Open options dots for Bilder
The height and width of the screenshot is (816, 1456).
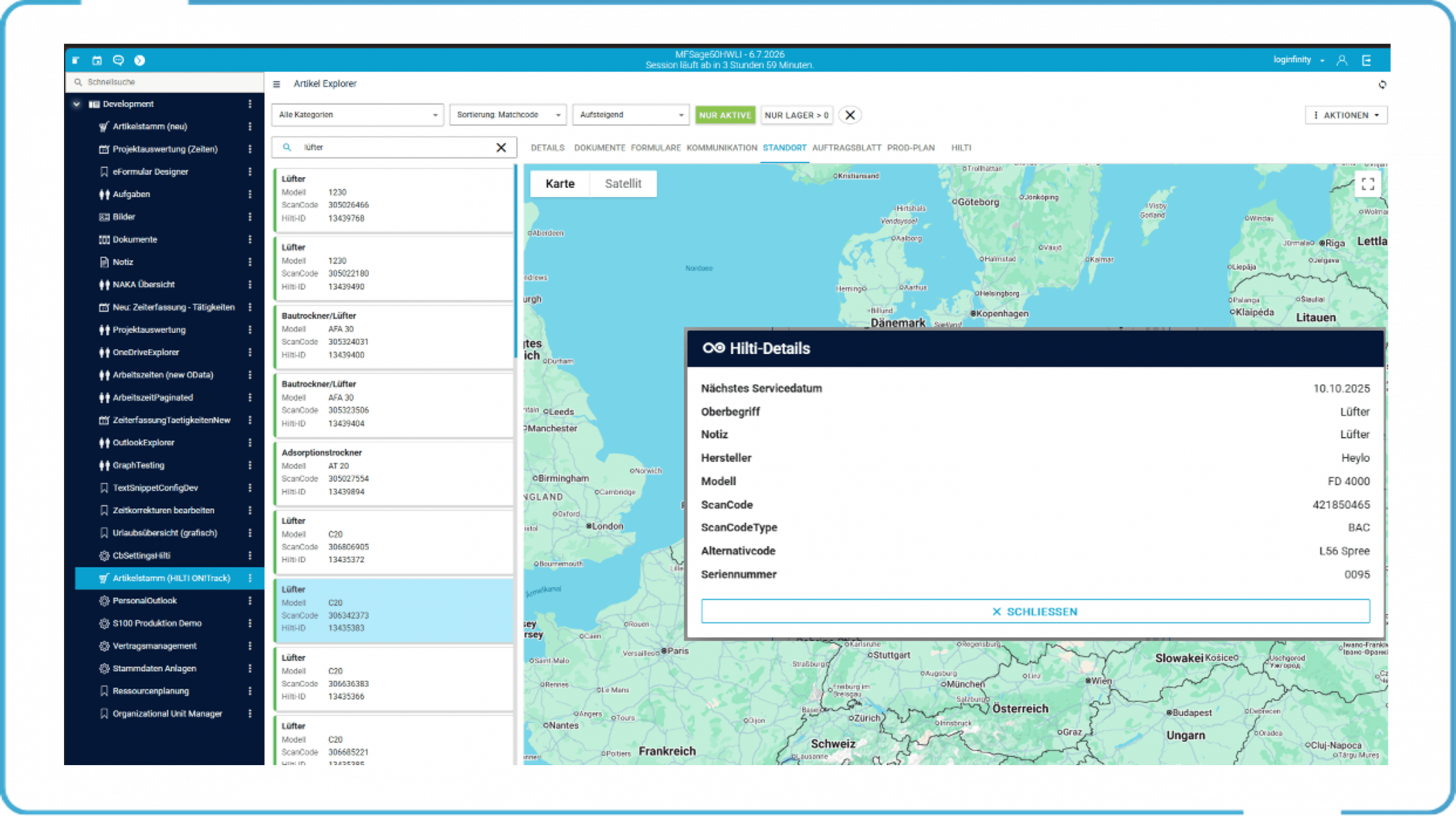[250, 217]
